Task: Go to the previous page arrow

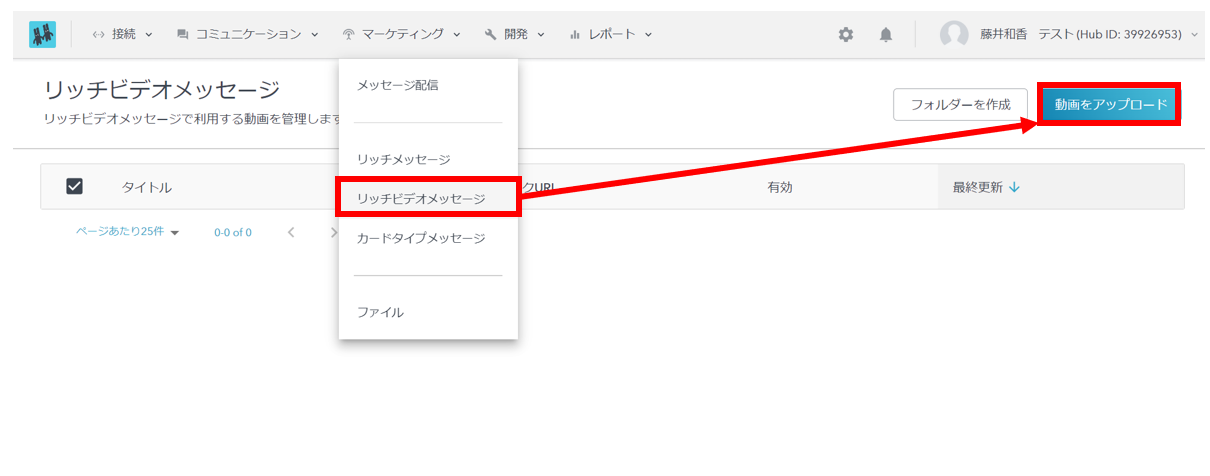Action: [x=291, y=232]
